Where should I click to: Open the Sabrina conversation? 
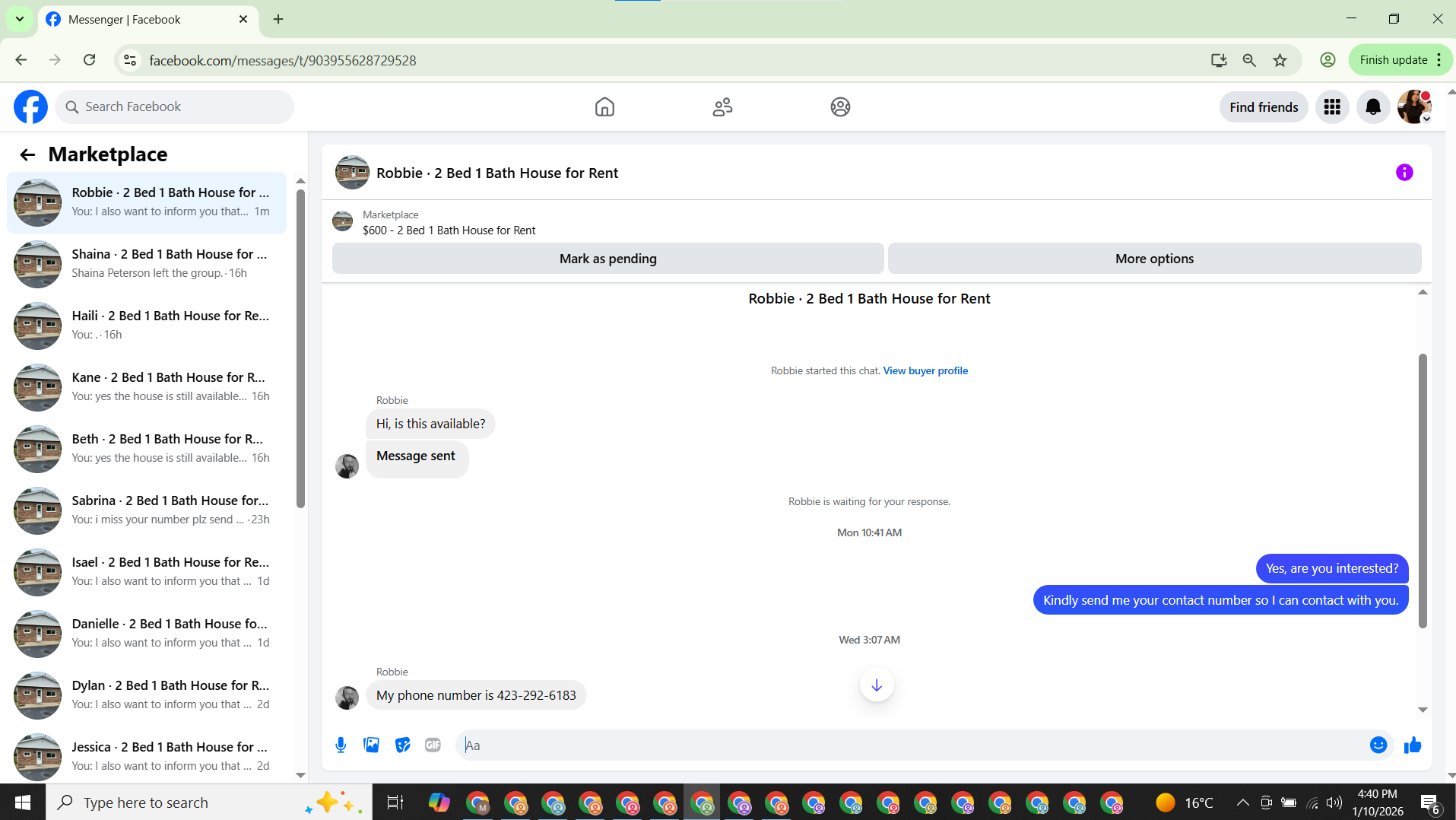(147, 510)
